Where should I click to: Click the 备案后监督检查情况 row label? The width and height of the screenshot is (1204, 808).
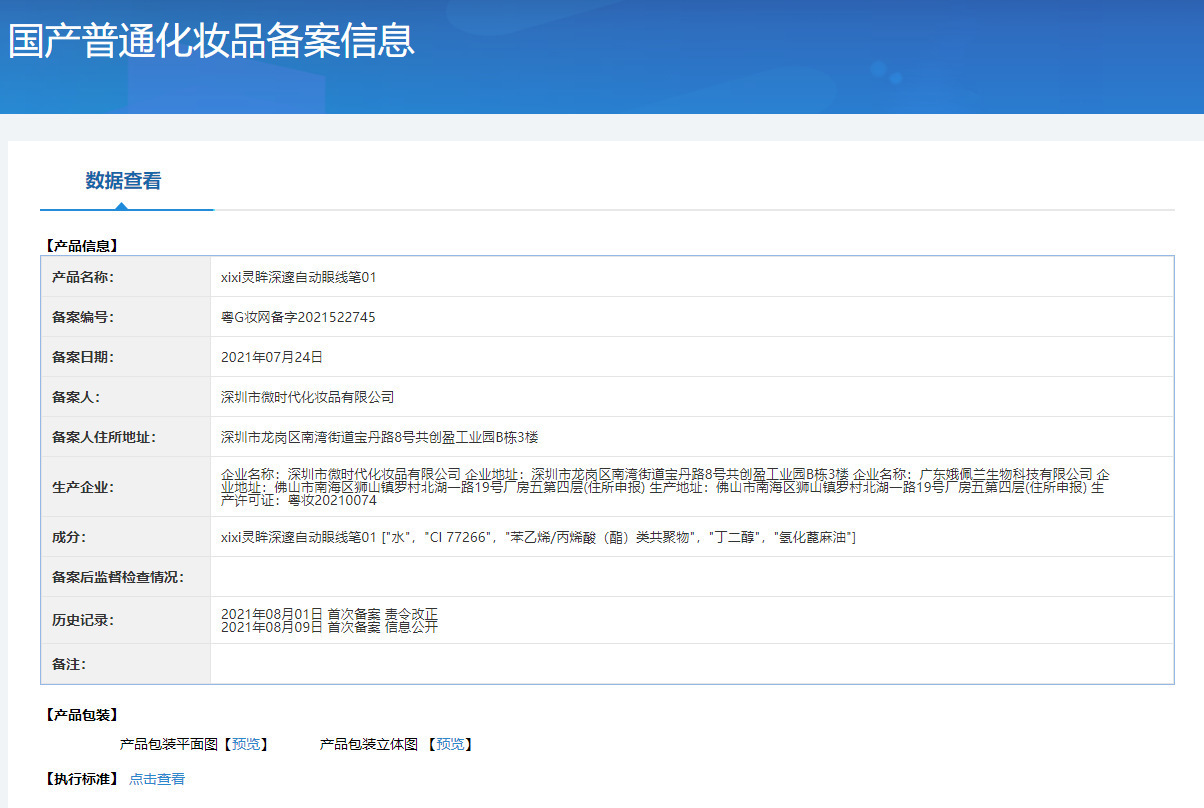pos(118,577)
